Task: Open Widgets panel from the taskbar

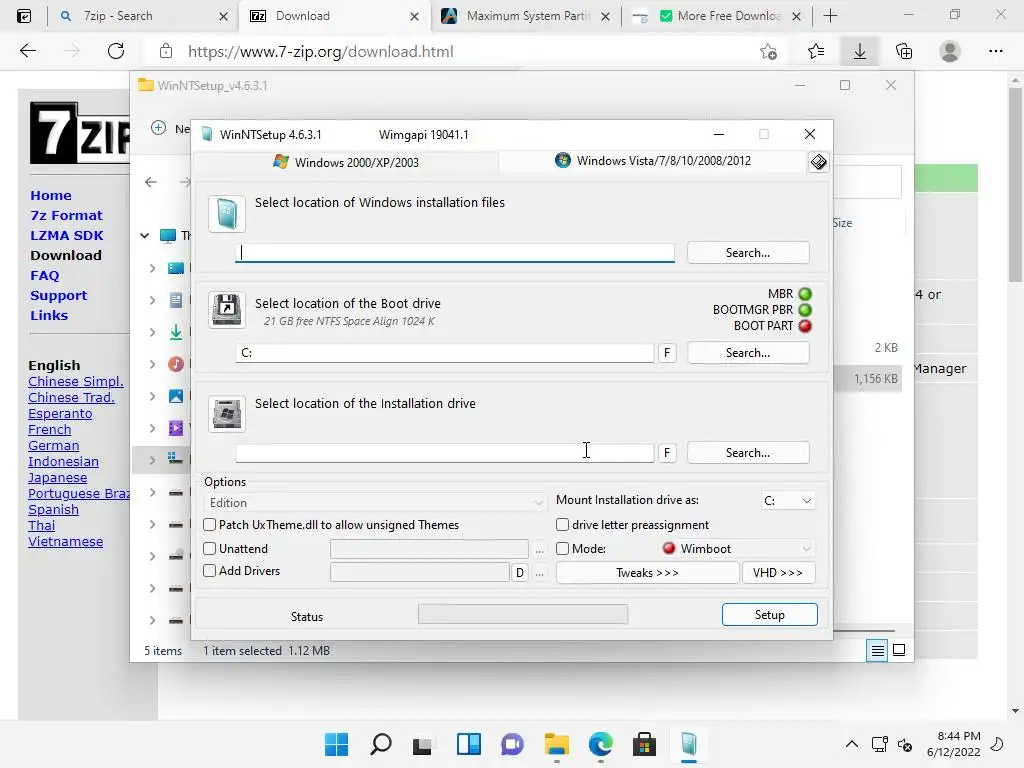Action: 468,744
